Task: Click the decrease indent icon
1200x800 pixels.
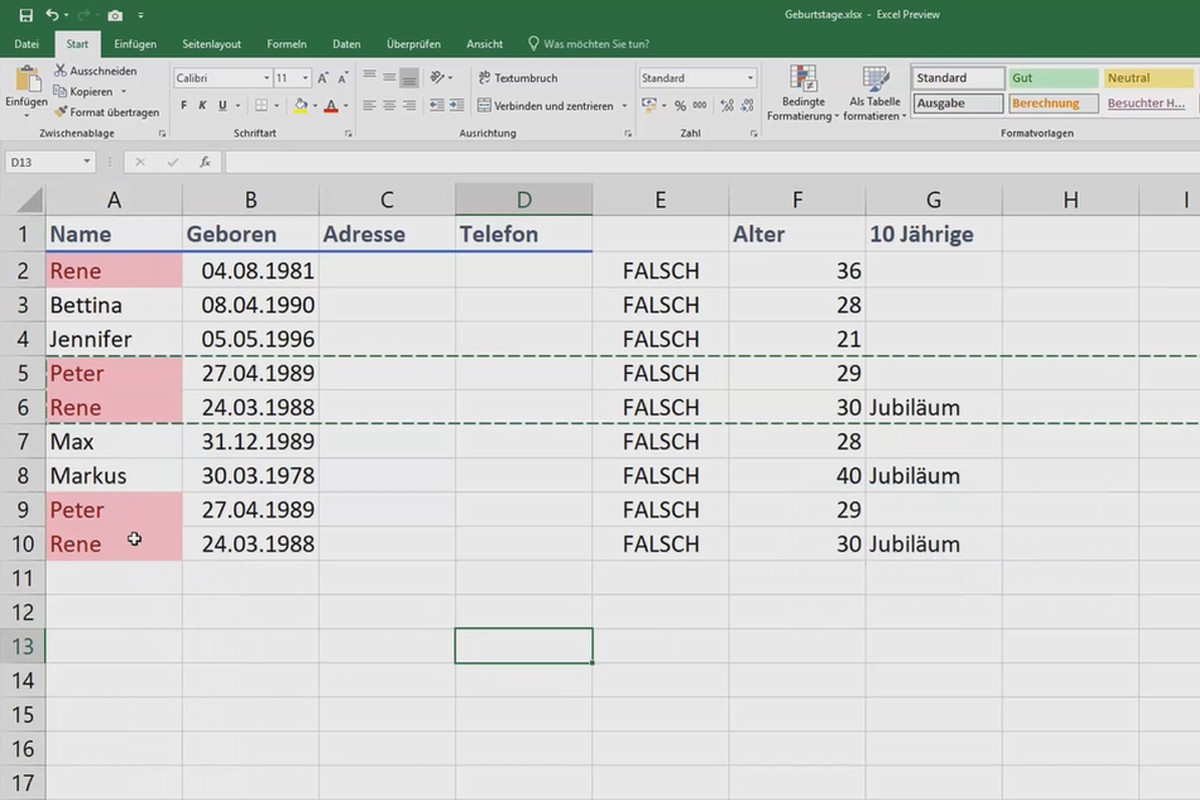Action: click(x=437, y=105)
